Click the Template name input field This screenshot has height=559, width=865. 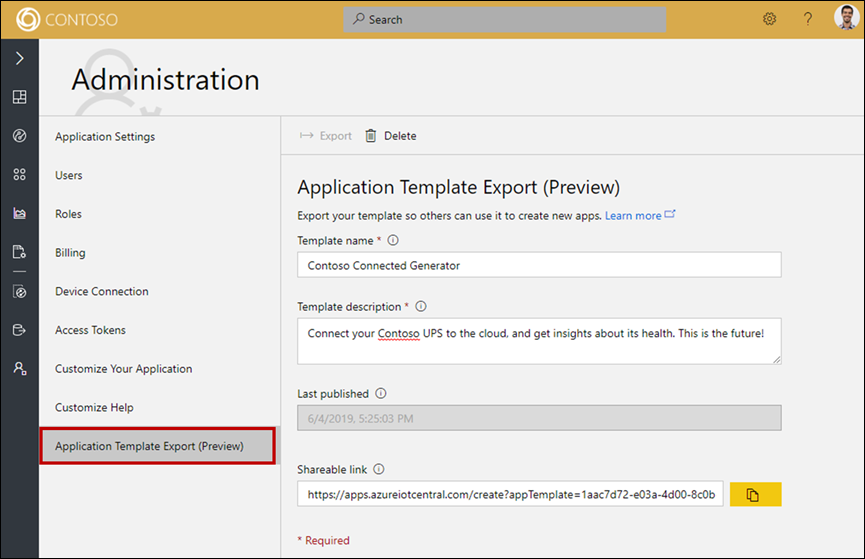pyautogui.click(x=539, y=265)
